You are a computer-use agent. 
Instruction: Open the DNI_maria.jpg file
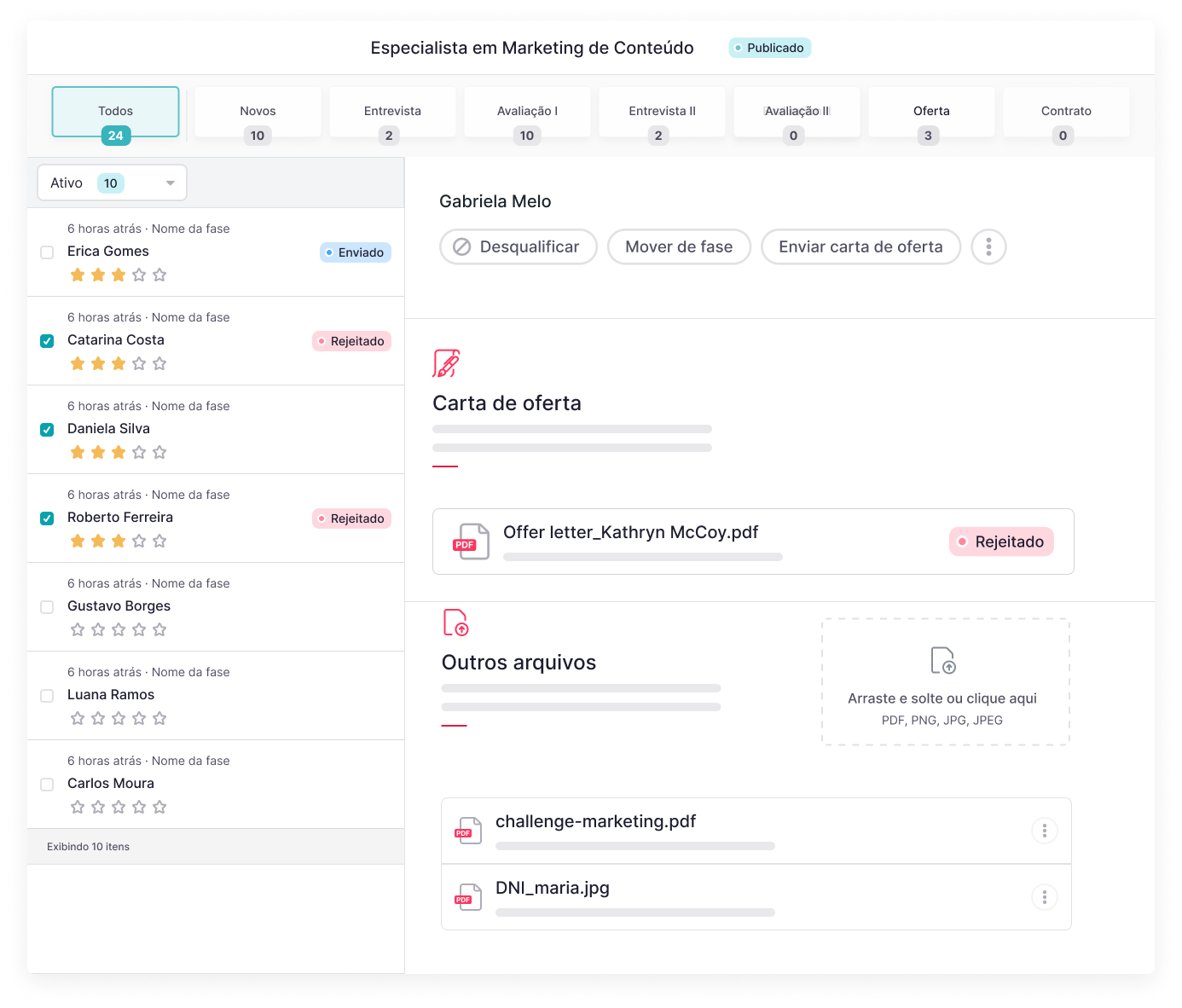coord(553,888)
